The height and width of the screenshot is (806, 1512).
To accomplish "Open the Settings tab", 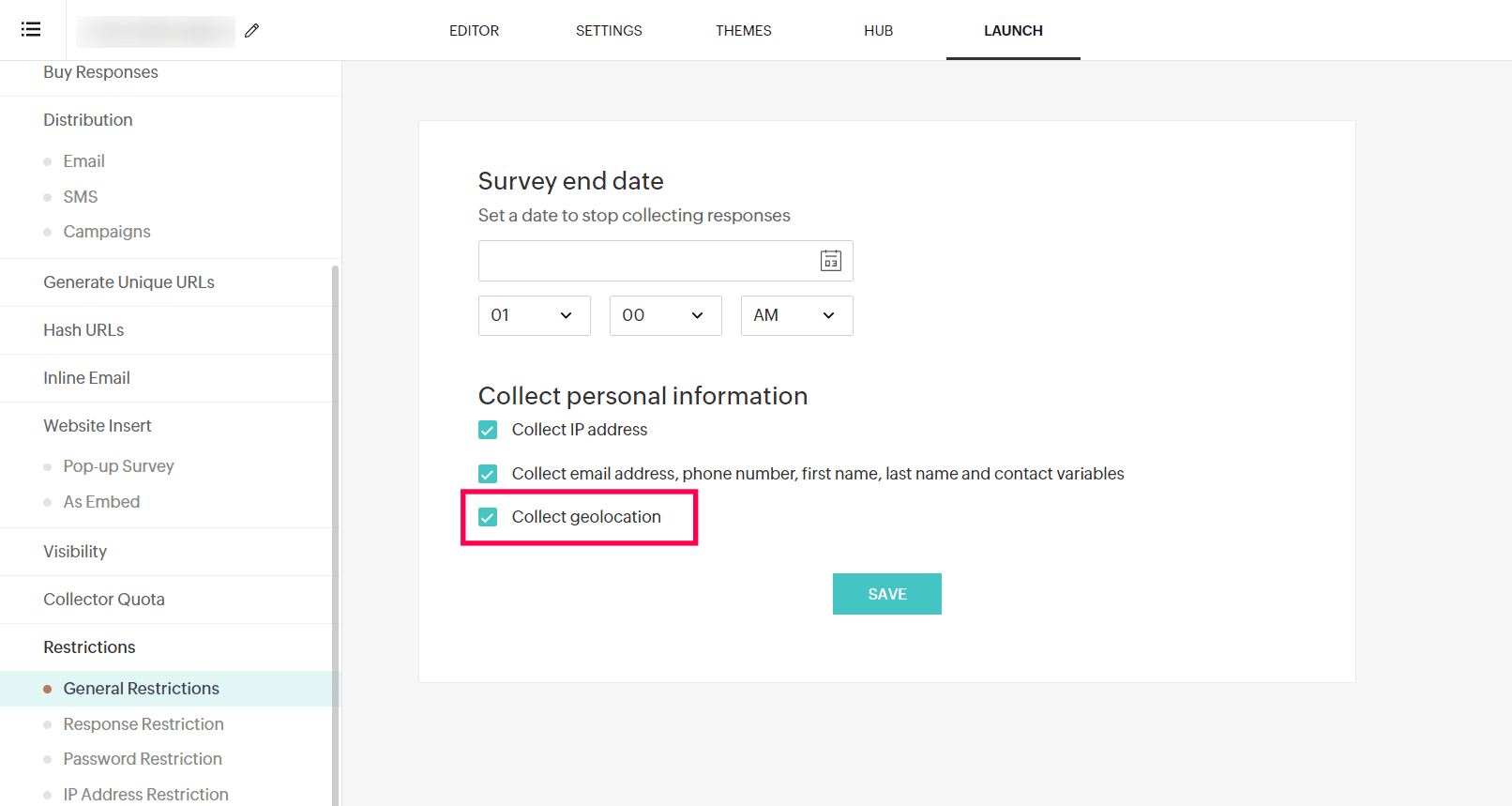I will 609,31.
